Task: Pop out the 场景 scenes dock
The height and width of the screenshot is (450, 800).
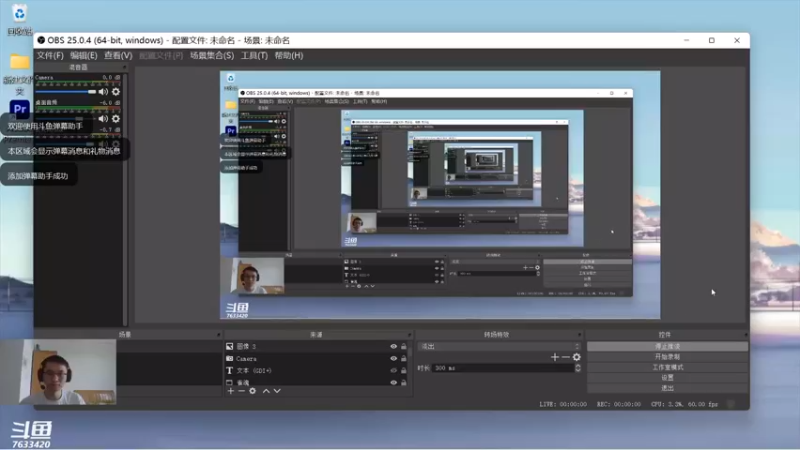Action: pyautogui.click(x=219, y=335)
